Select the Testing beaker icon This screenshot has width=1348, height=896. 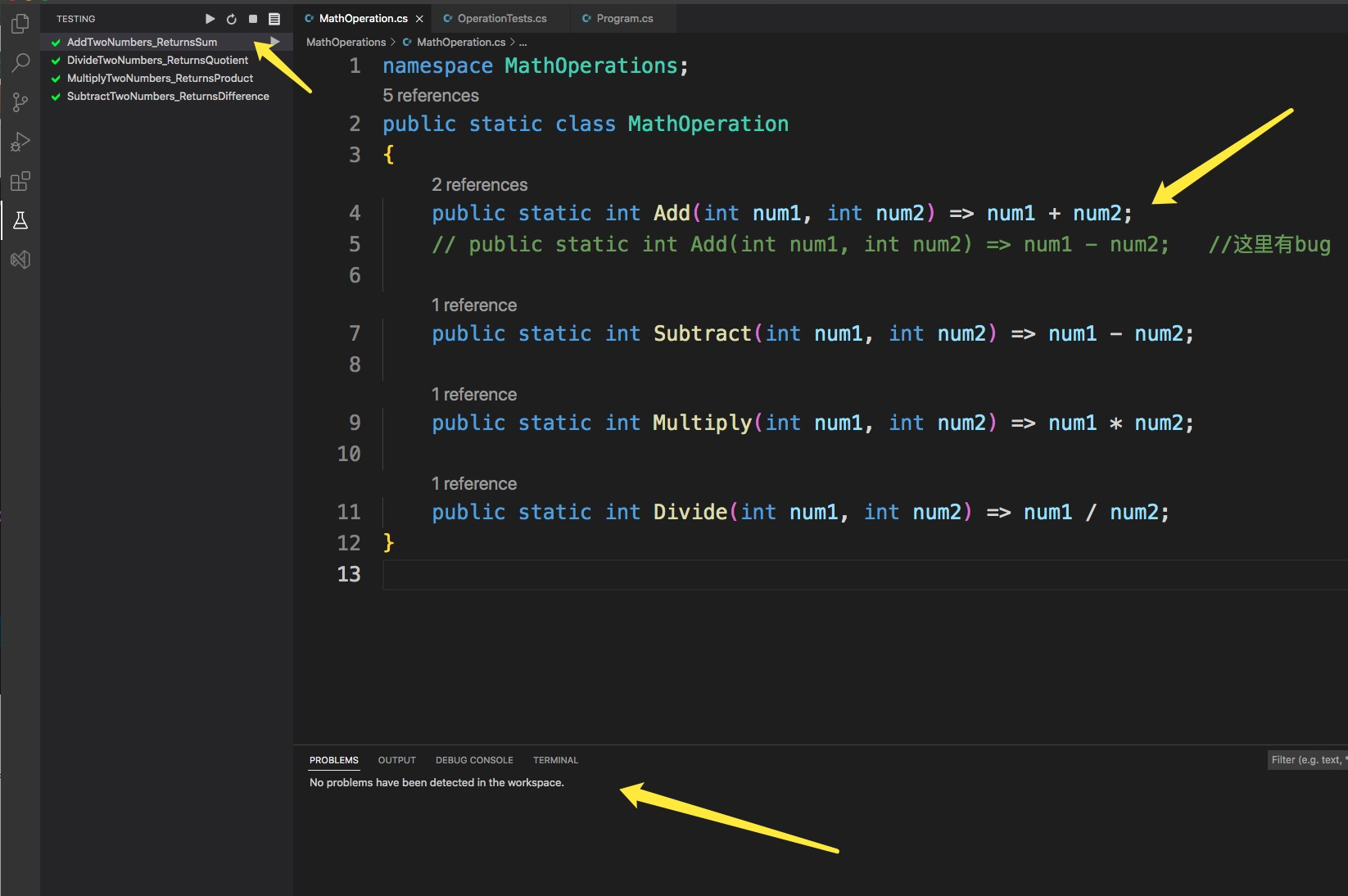coord(20,220)
